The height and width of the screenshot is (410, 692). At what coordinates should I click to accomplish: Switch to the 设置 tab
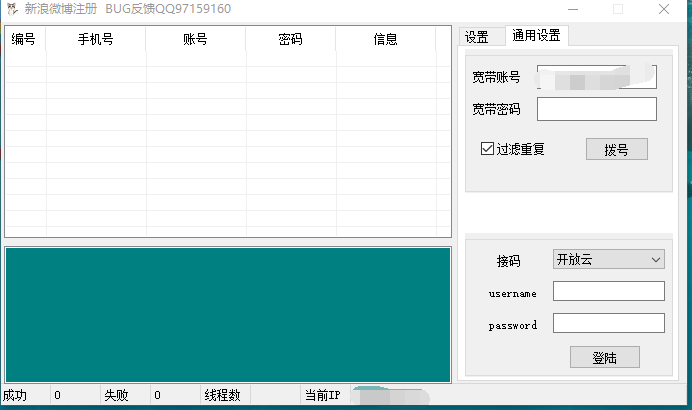pos(478,37)
